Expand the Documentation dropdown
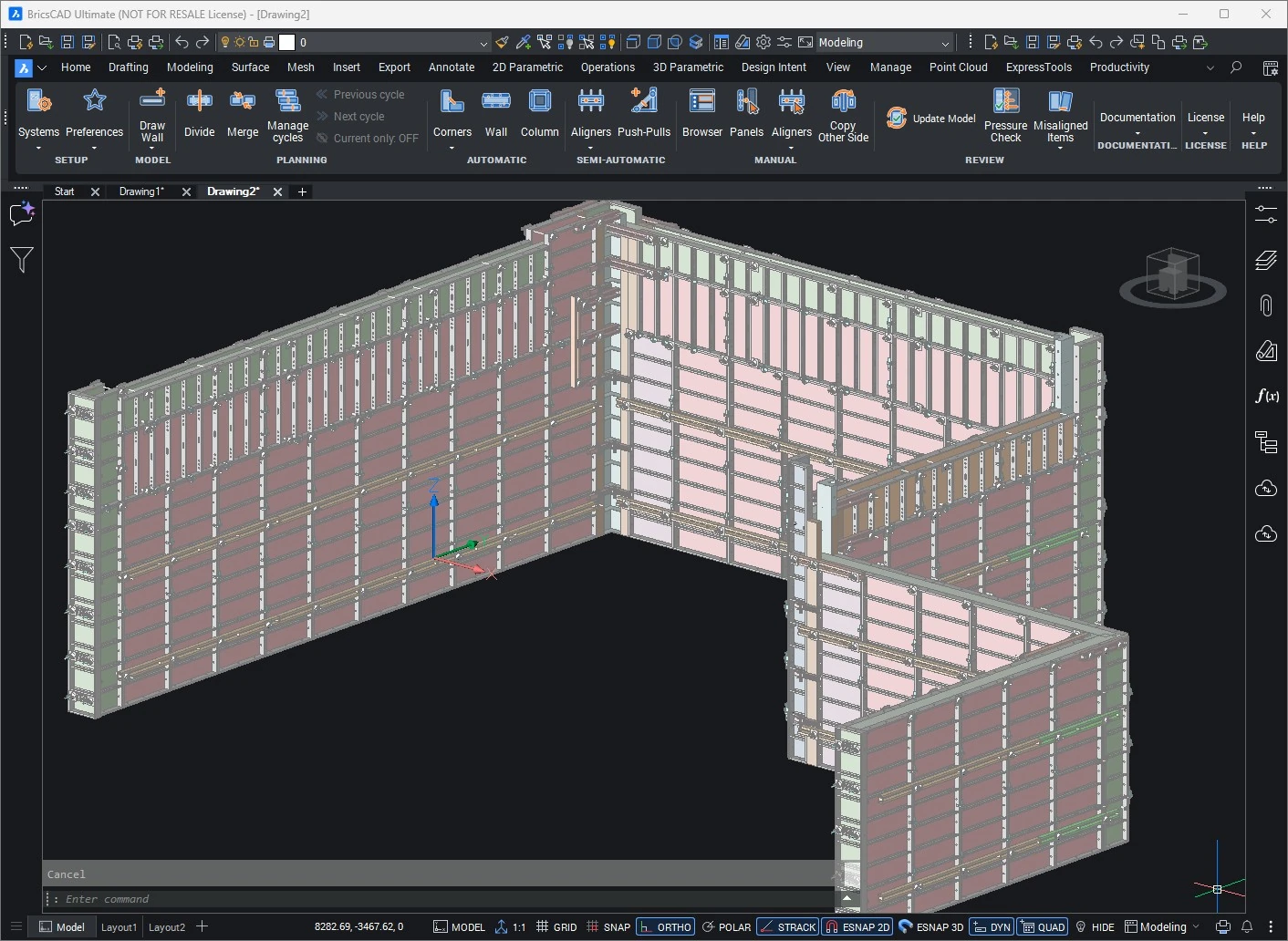The image size is (1288, 941). [1137, 133]
